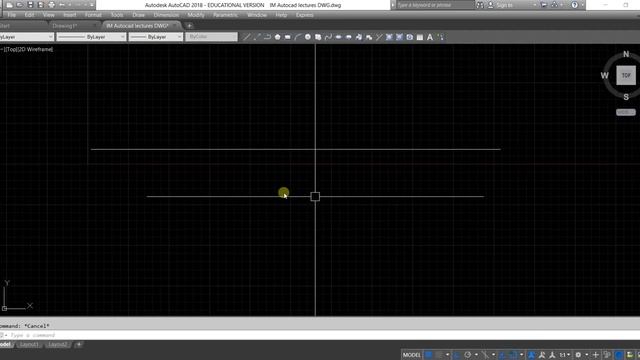Switch to the Layout1 tab
Screen dimensions: 640x360
pyautogui.click(x=29, y=345)
